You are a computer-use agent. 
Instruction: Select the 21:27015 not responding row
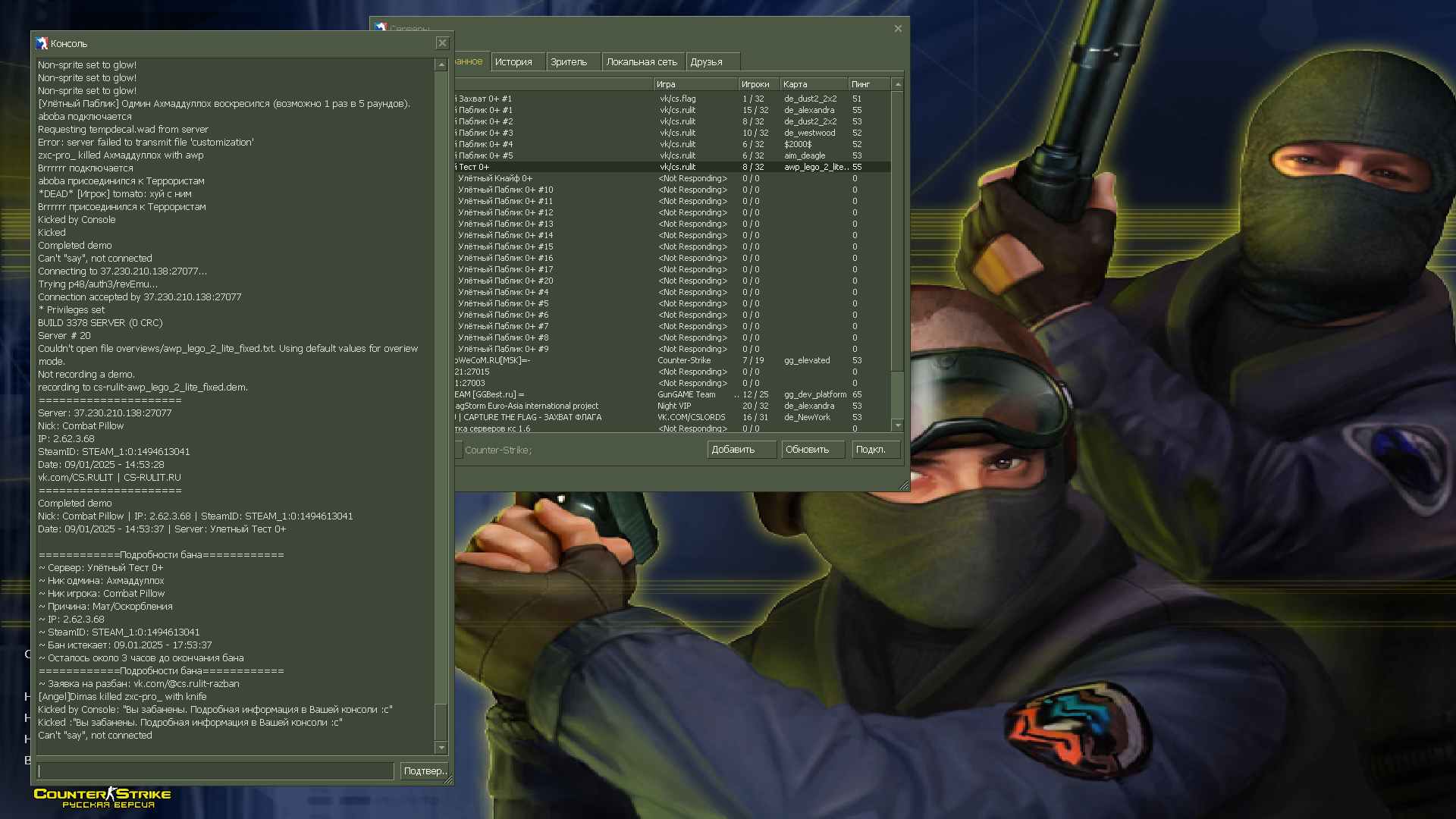[673, 372]
